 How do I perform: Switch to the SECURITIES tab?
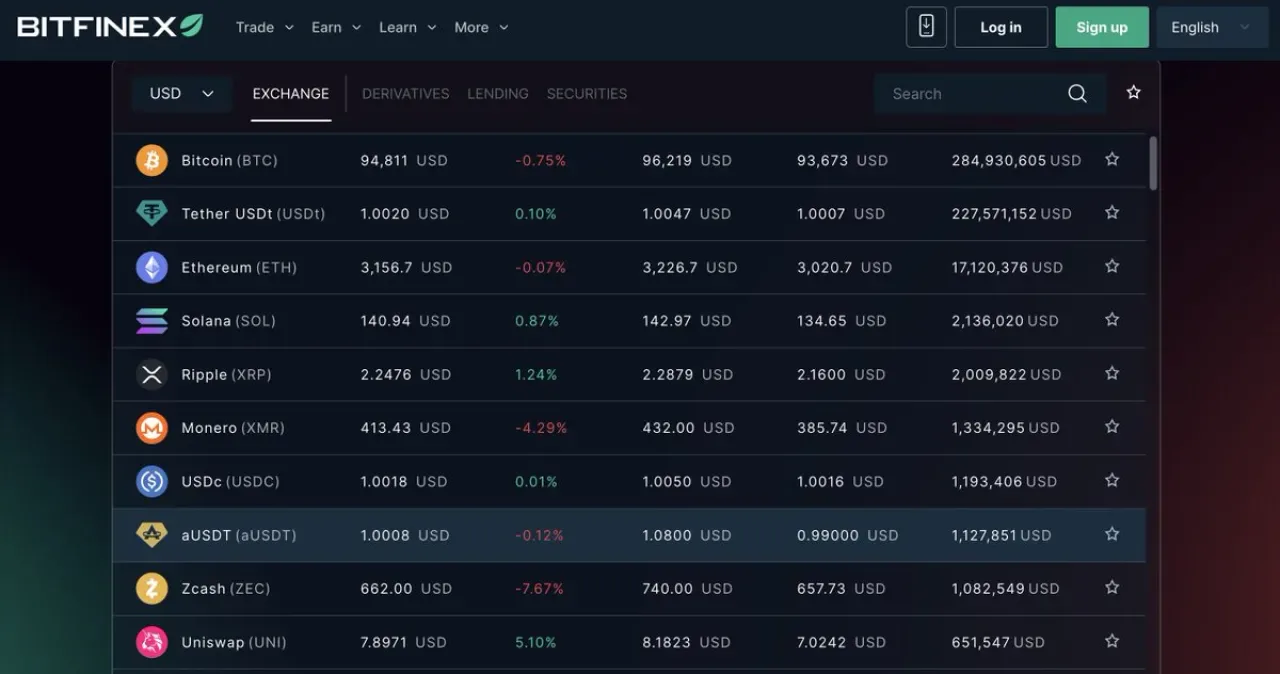(587, 94)
